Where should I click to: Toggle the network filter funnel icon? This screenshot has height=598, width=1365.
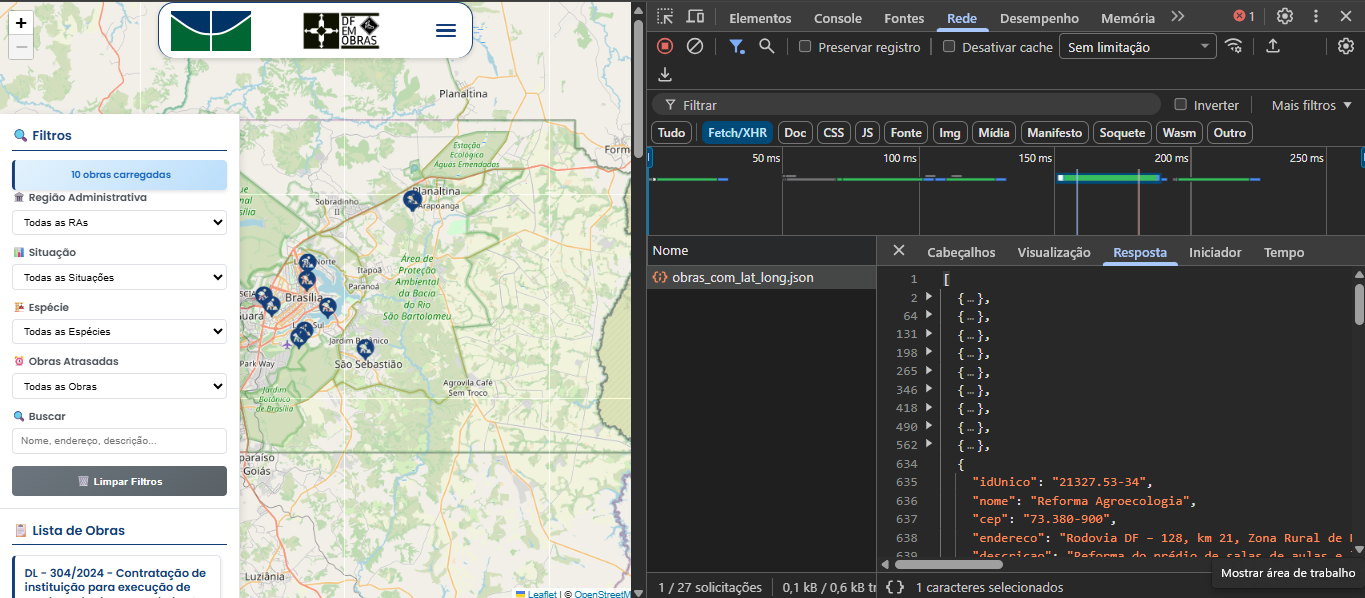[x=737, y=46]
